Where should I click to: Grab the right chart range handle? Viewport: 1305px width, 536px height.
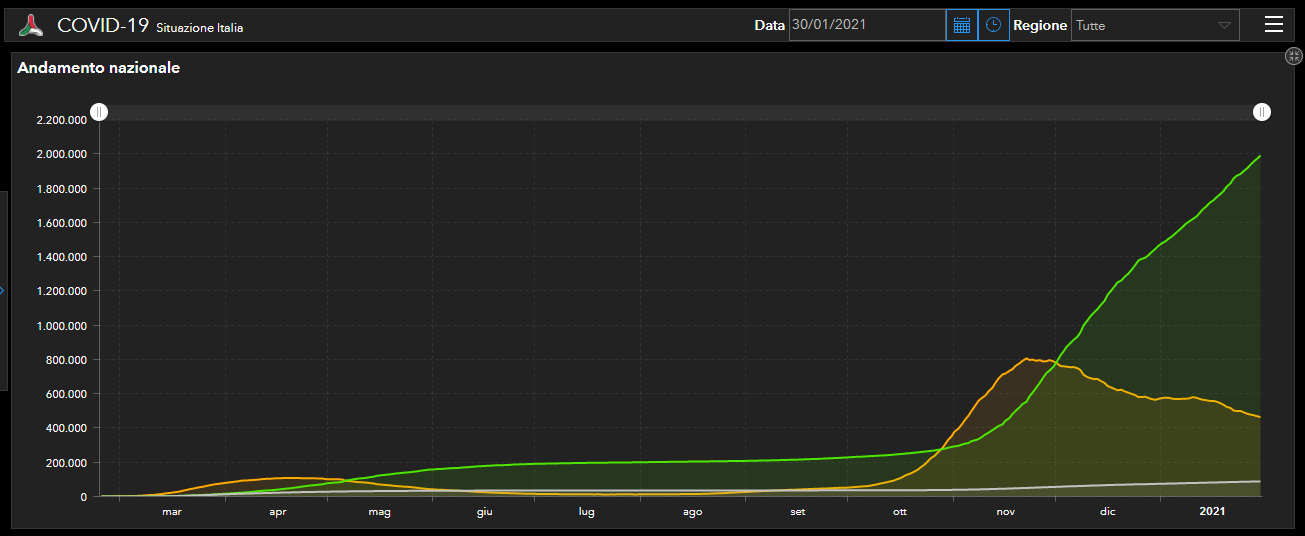click(1262, 112)
